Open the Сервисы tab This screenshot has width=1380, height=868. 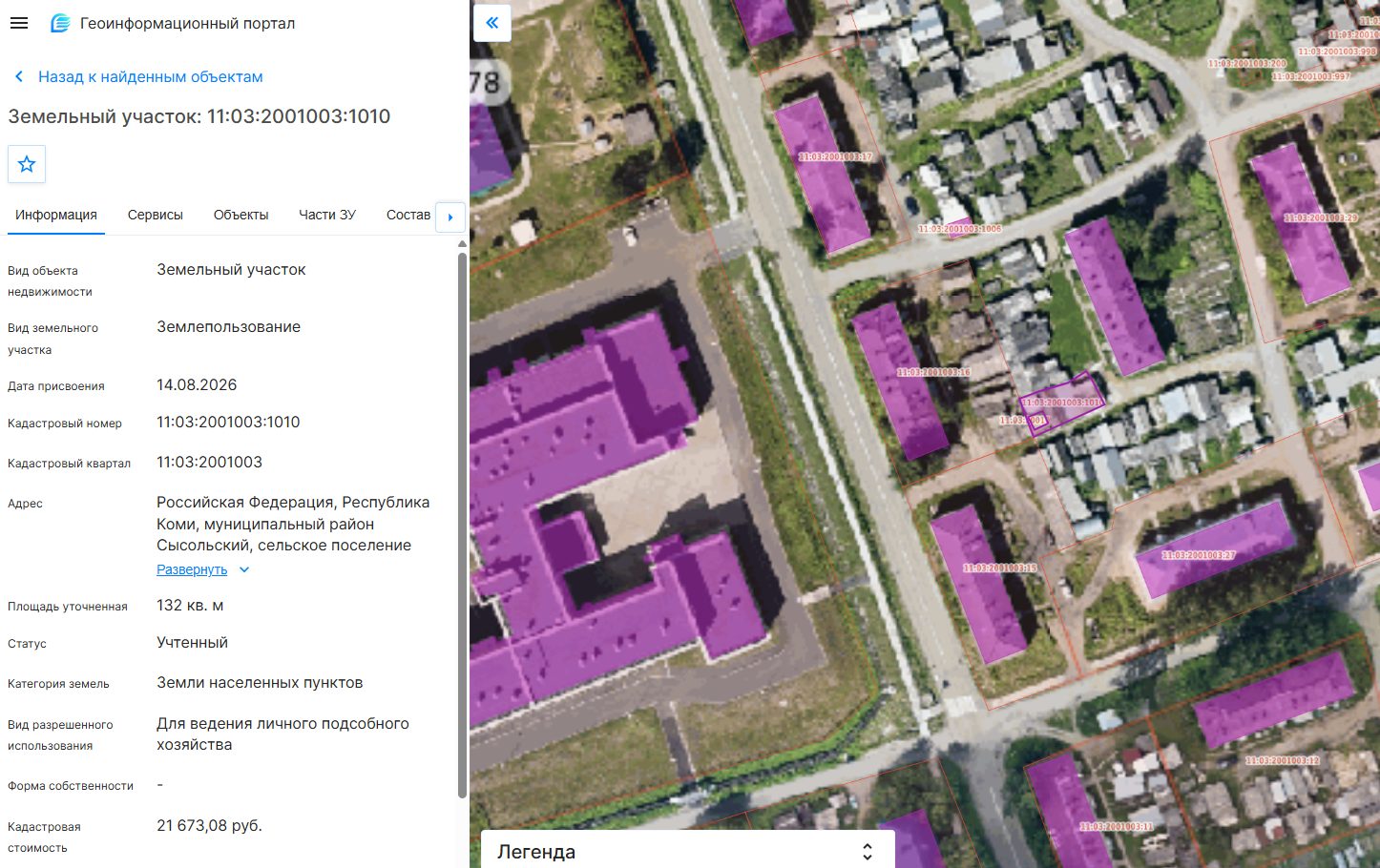[x=156, y=215]
